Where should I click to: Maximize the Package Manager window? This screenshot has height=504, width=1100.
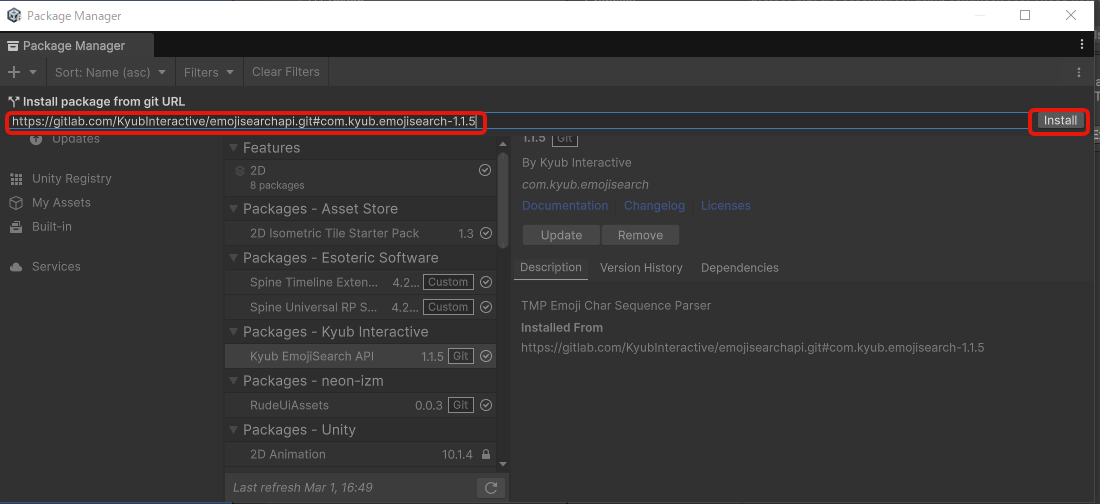pyautogui.click(x=1025, y=15)
